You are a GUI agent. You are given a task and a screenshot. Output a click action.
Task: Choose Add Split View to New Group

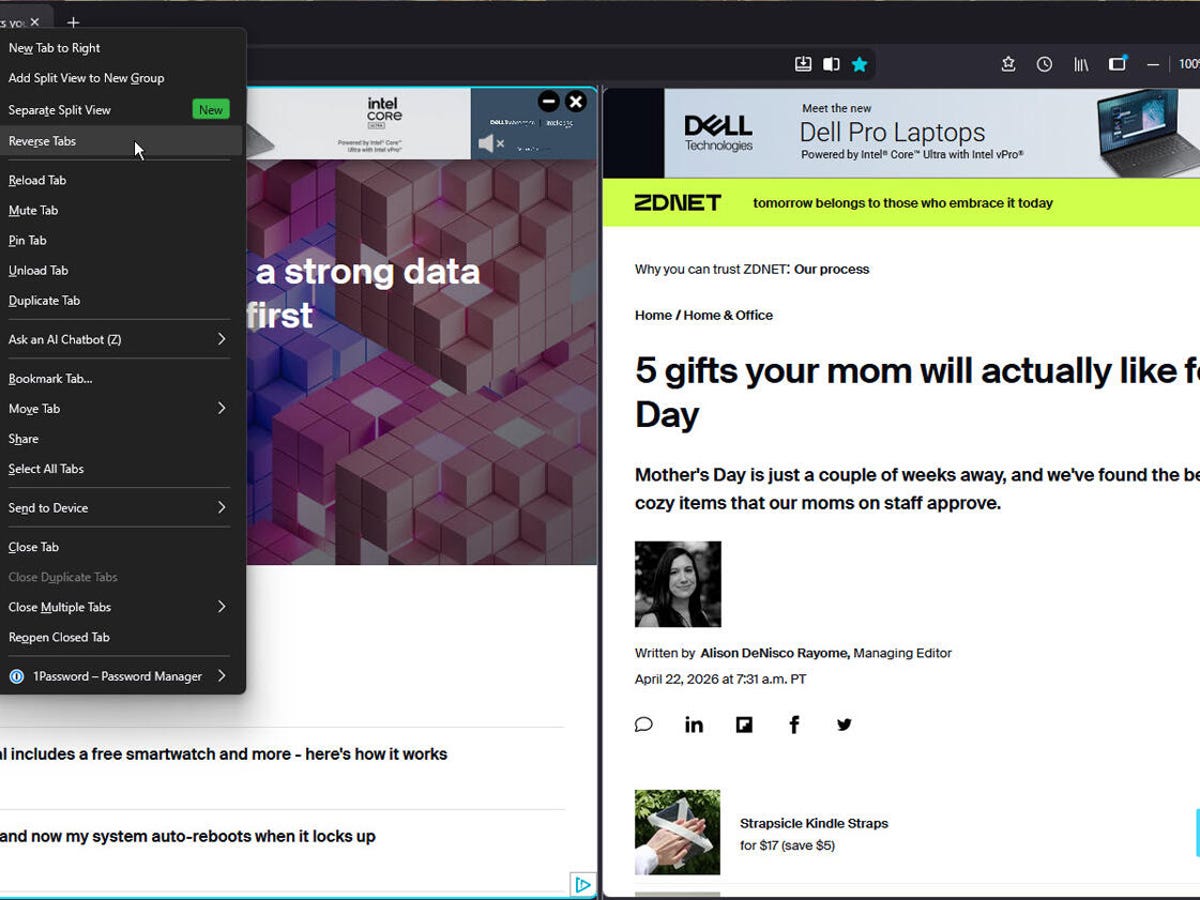(121, 78)
